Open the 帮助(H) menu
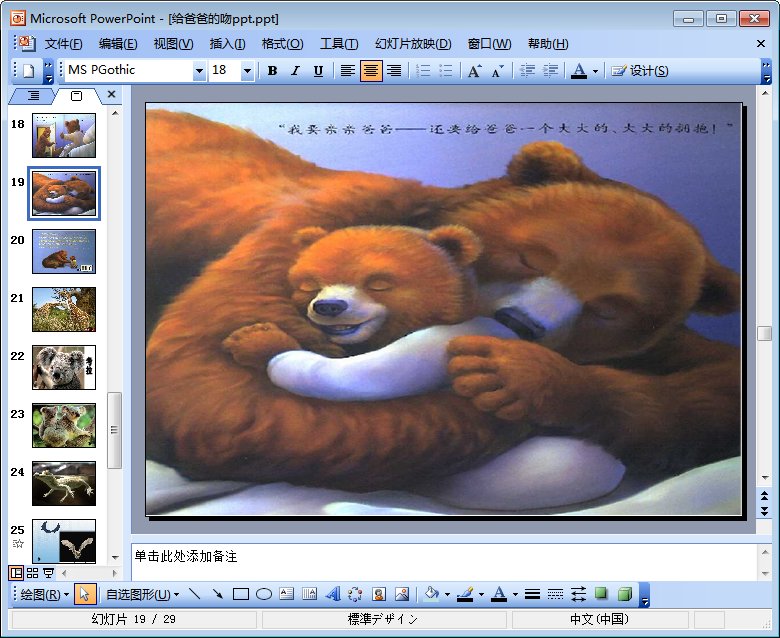The image size is (780, 638). point(548,44)
